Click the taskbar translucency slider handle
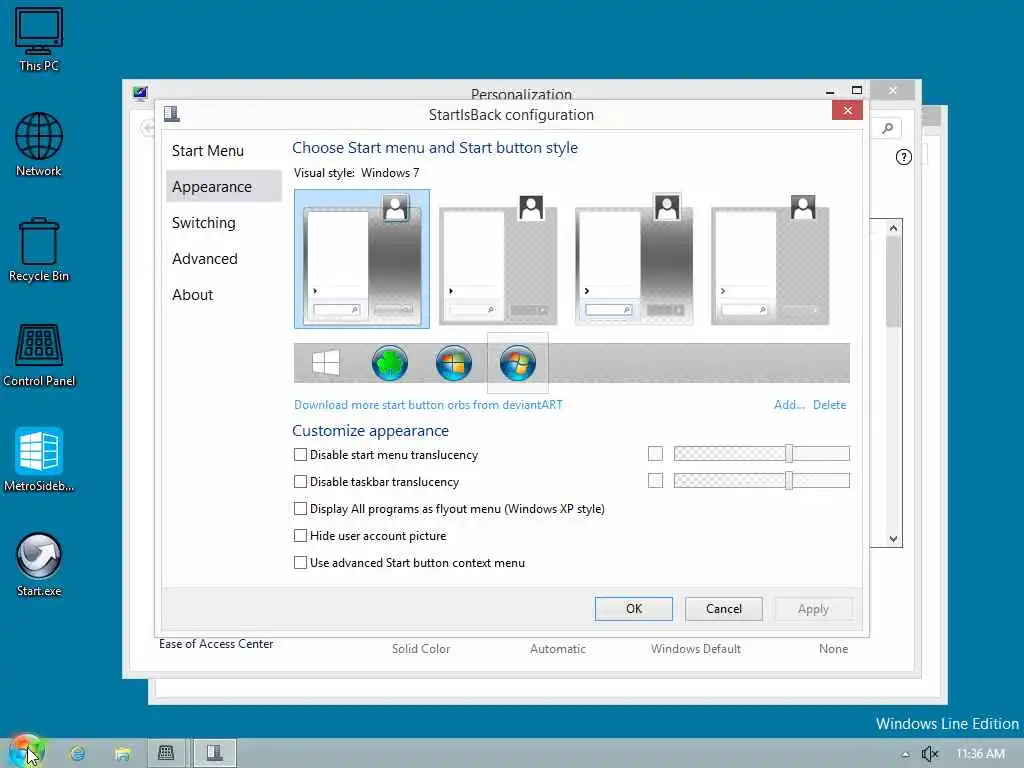This screenshot has height=768, width=1024. pos(789,481)
